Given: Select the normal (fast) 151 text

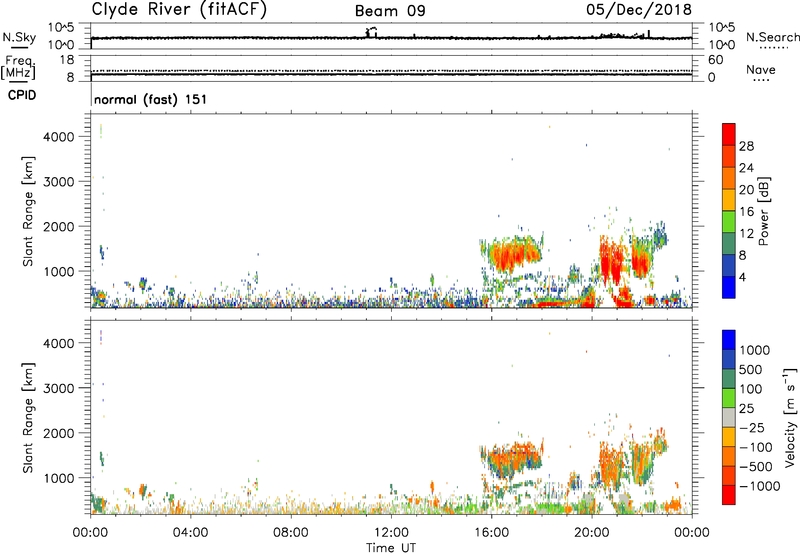Looking at the screenshot, I should (x=151, y=99).
